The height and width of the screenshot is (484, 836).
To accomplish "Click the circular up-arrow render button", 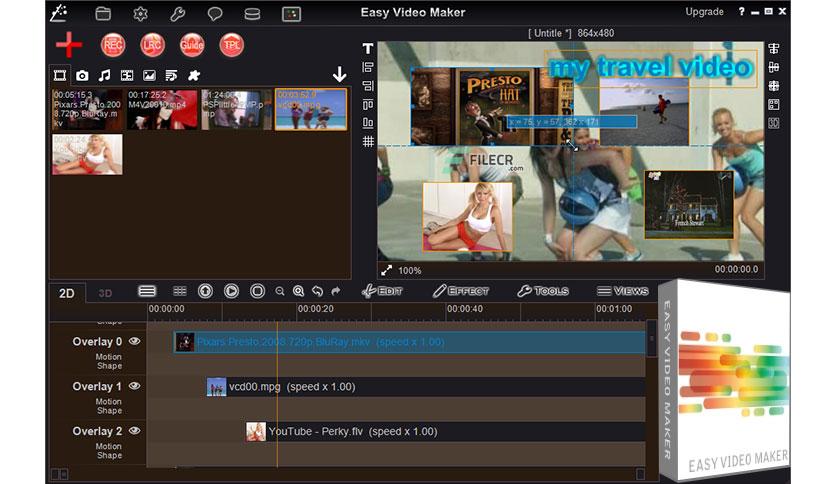I will pyautogui.click(x=205, y=291).
